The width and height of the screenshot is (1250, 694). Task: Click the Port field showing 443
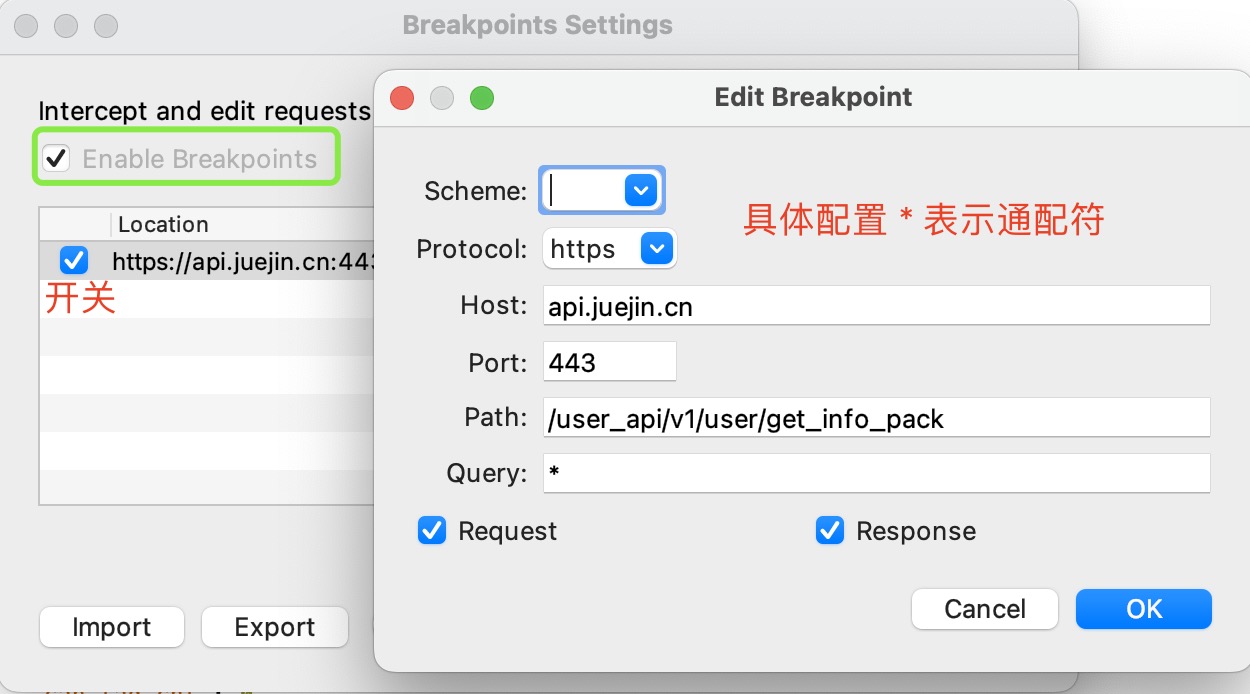click(x=610, y=362)
